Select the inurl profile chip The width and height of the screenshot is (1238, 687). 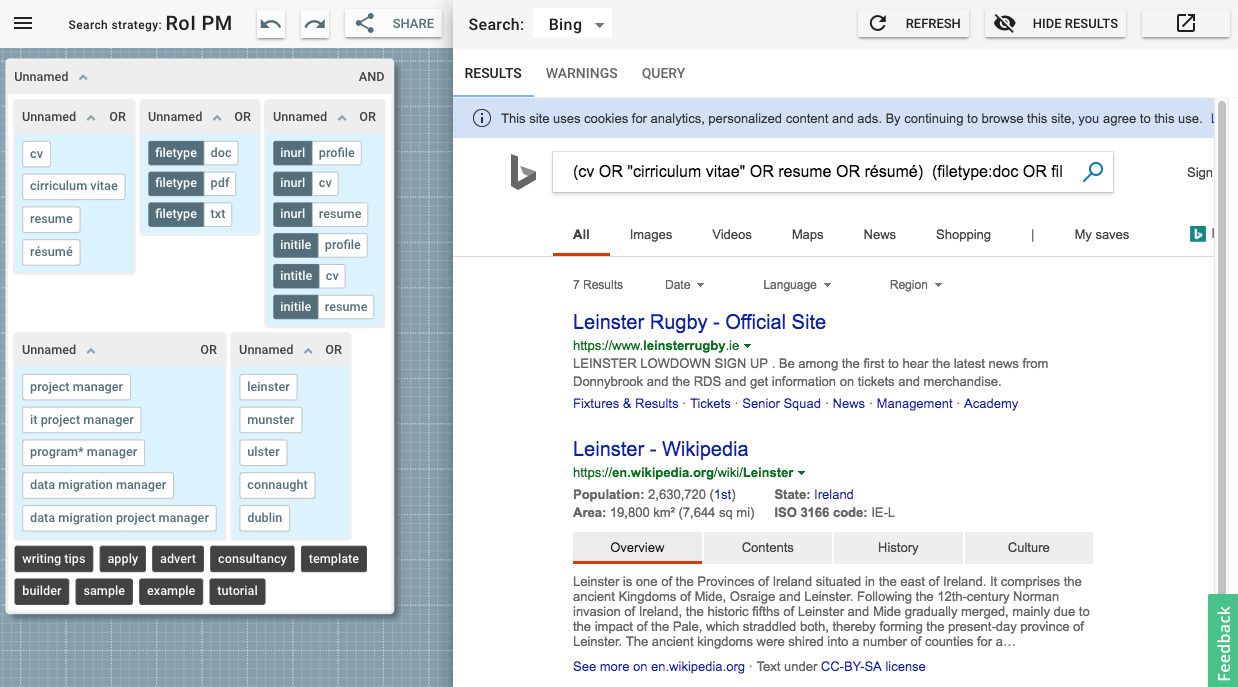coord(317,153)
